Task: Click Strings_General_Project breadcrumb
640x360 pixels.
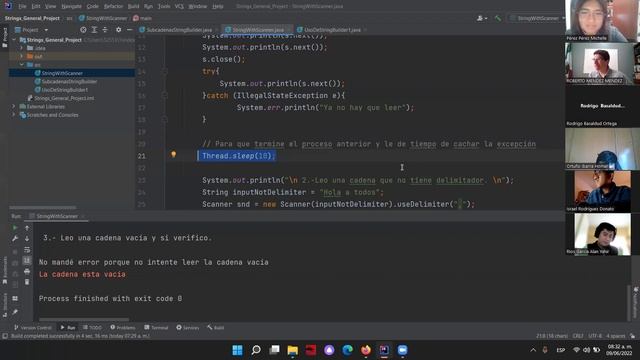Action: click(x=32, y=18)
